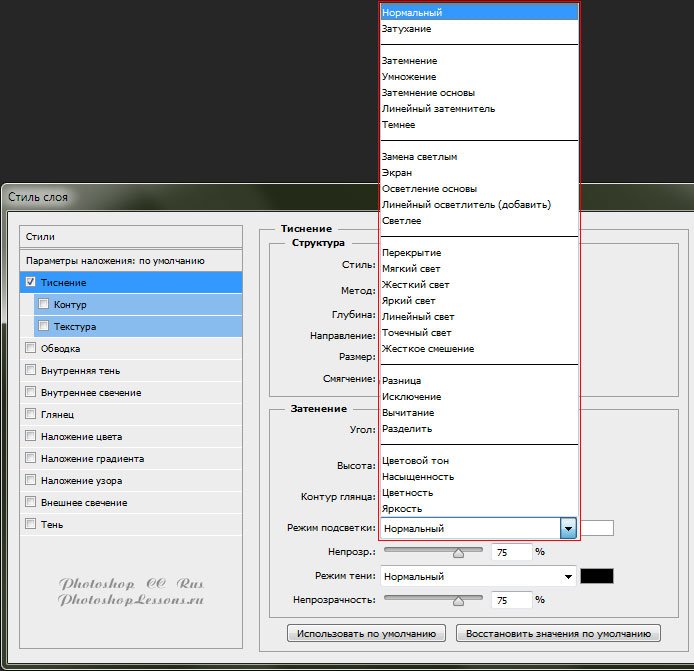The width and height of the screenshot is (694, 671).
Task: Choose Разница blend mode
Action: pos(402,381)
